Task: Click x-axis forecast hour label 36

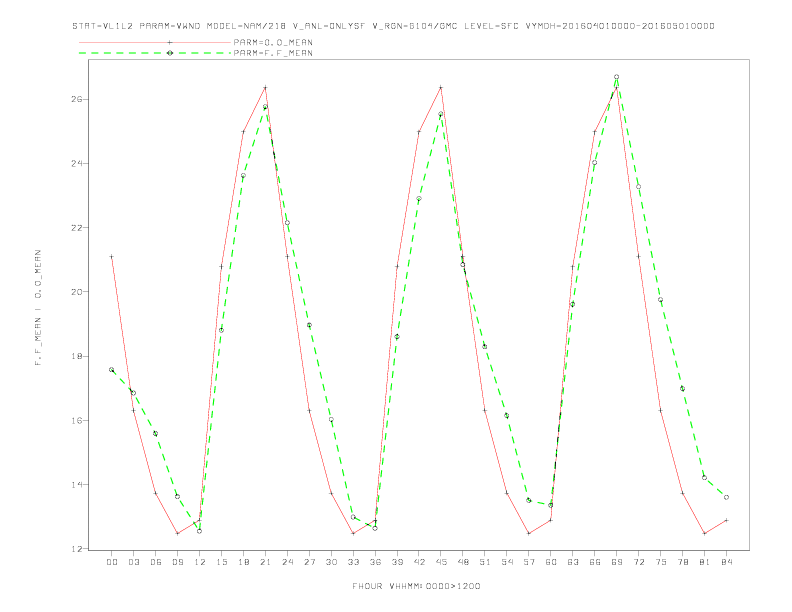Action: click(x=375, y=562)
